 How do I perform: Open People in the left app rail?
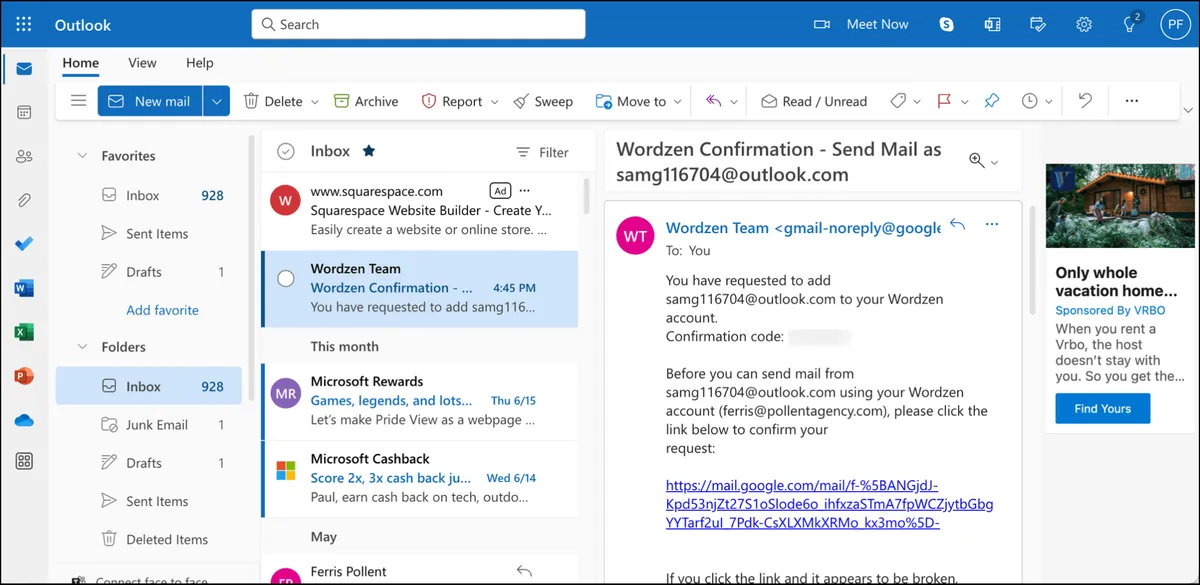tap(24, 156)
